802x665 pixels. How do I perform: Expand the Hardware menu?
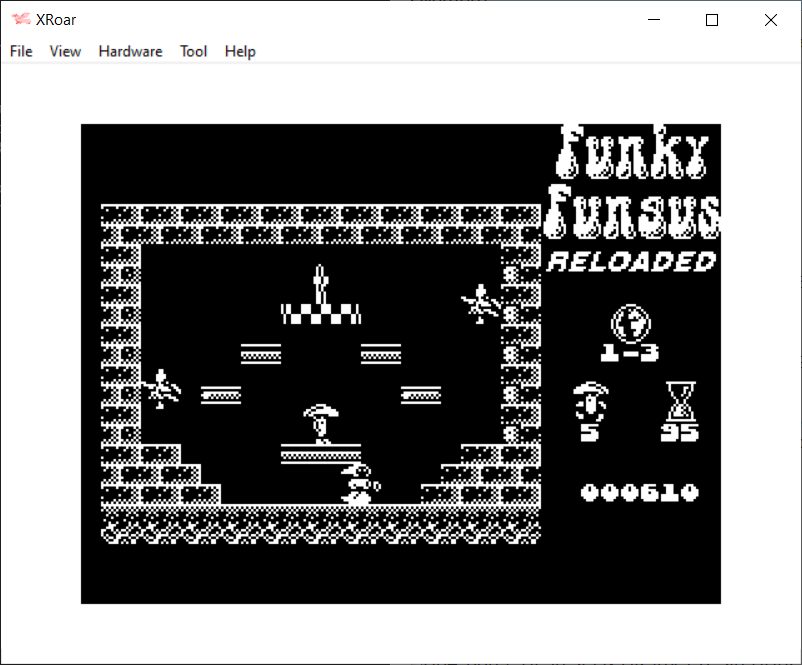coord(130,51)
